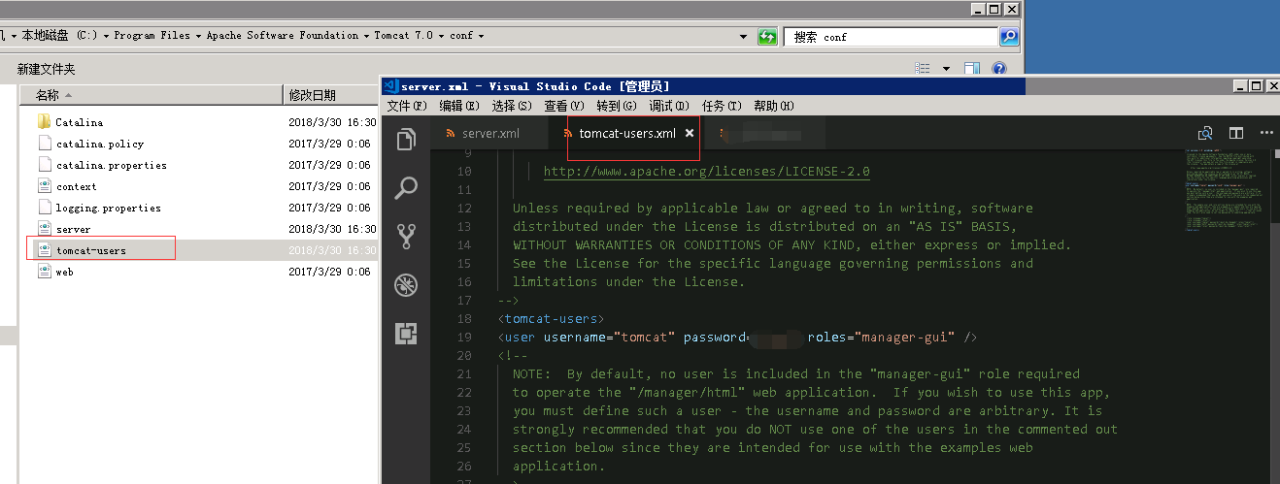Image resolution: width=1280 pixels, height=484 pixels.
Task: Open the 文件(F) menu in VS Code
Action: point(407,106)
